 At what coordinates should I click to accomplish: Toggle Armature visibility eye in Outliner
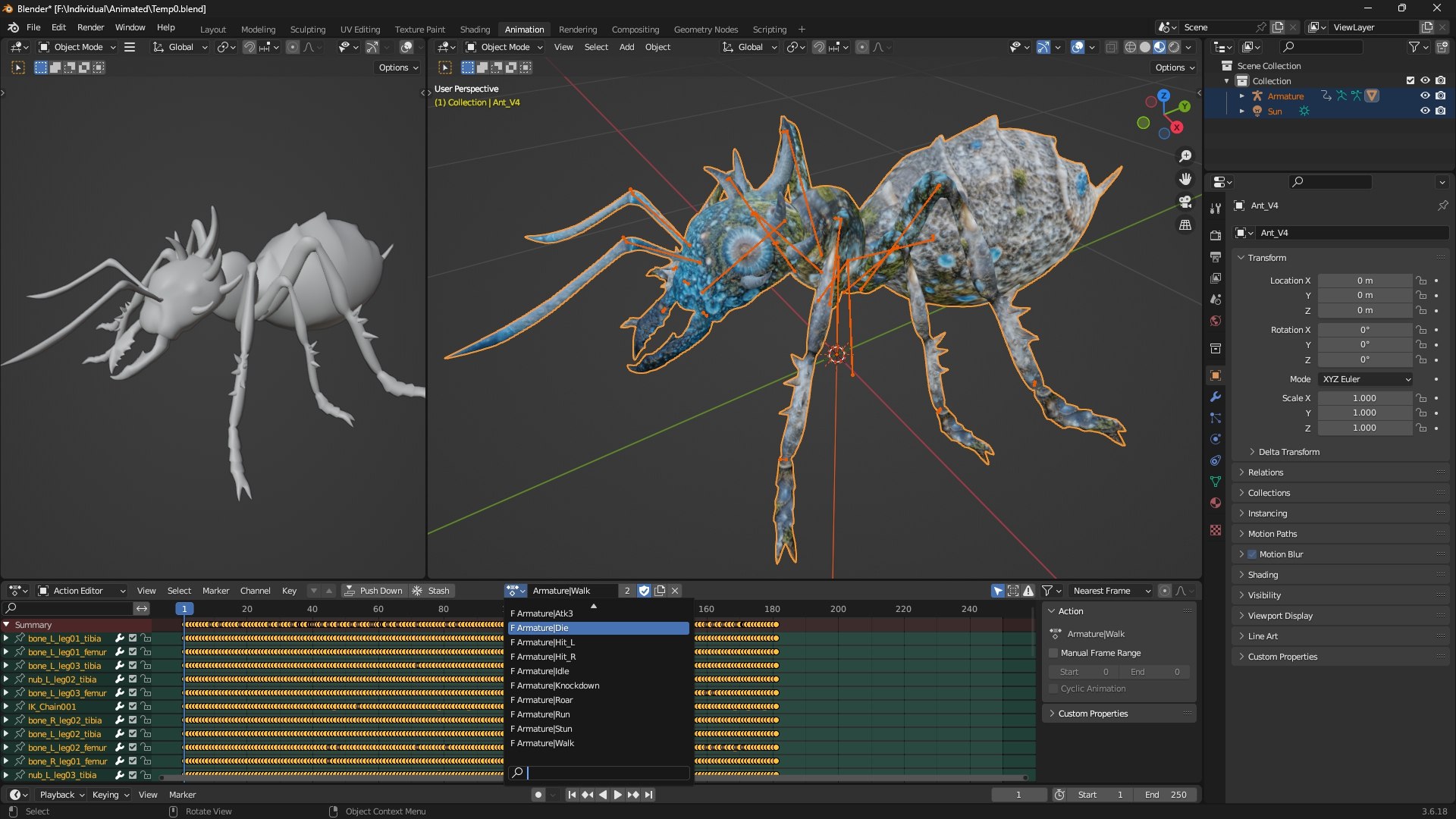1425,96
